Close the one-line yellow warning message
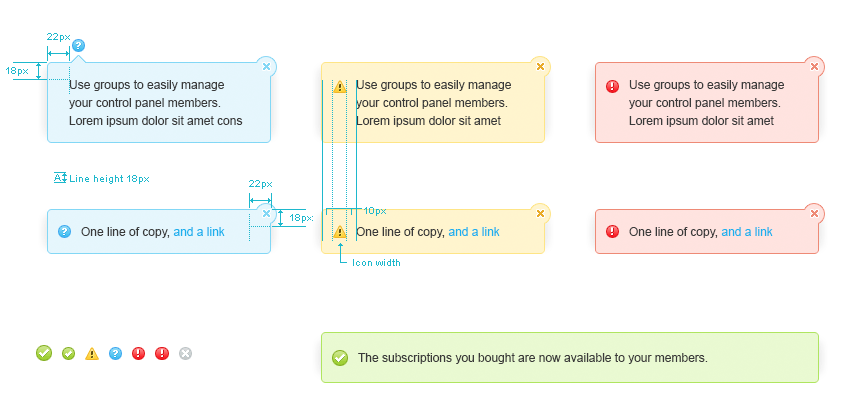 point(541,213)
